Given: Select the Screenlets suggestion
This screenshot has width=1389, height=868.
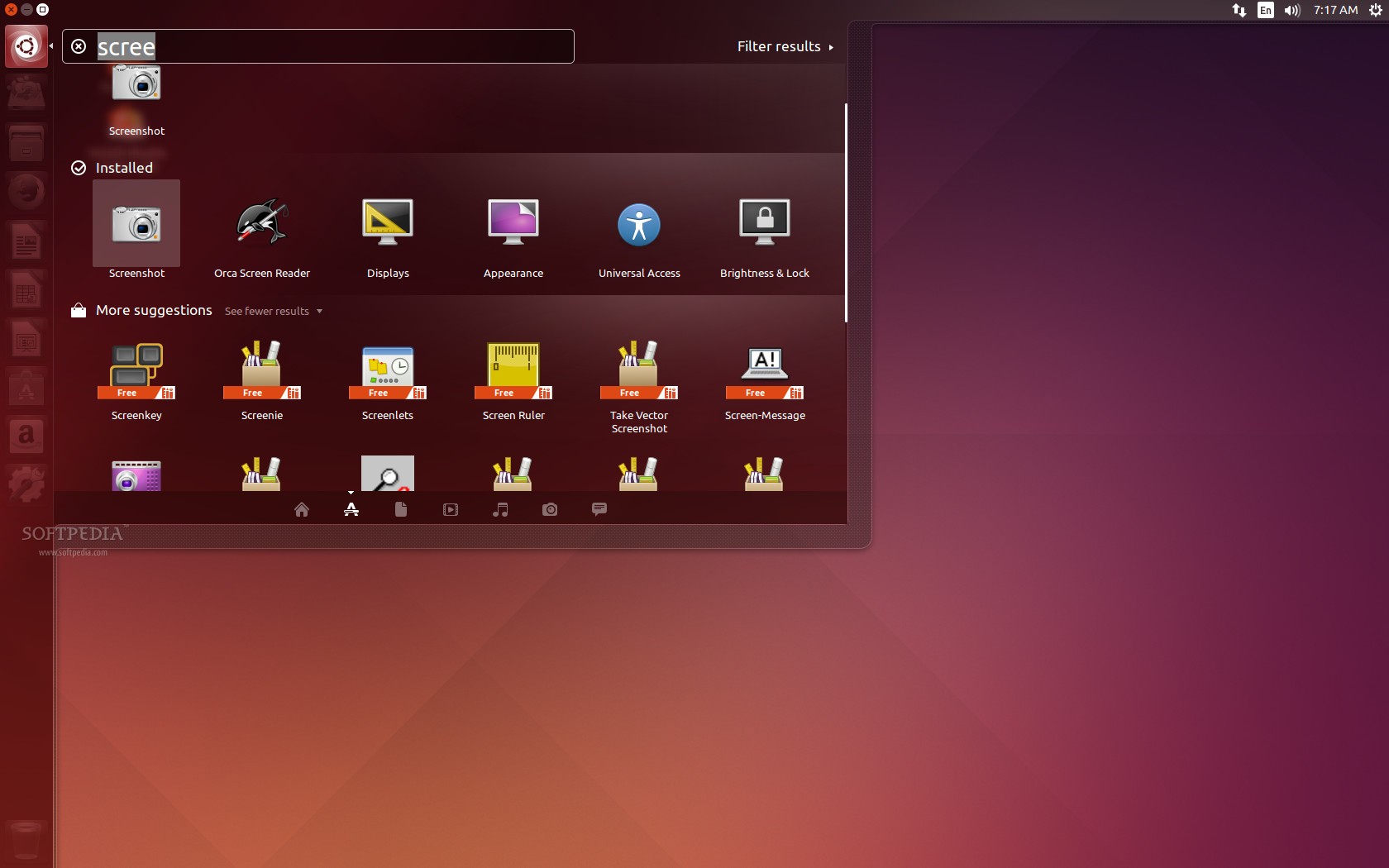Looking at the screenshot, I should point(388,380).
